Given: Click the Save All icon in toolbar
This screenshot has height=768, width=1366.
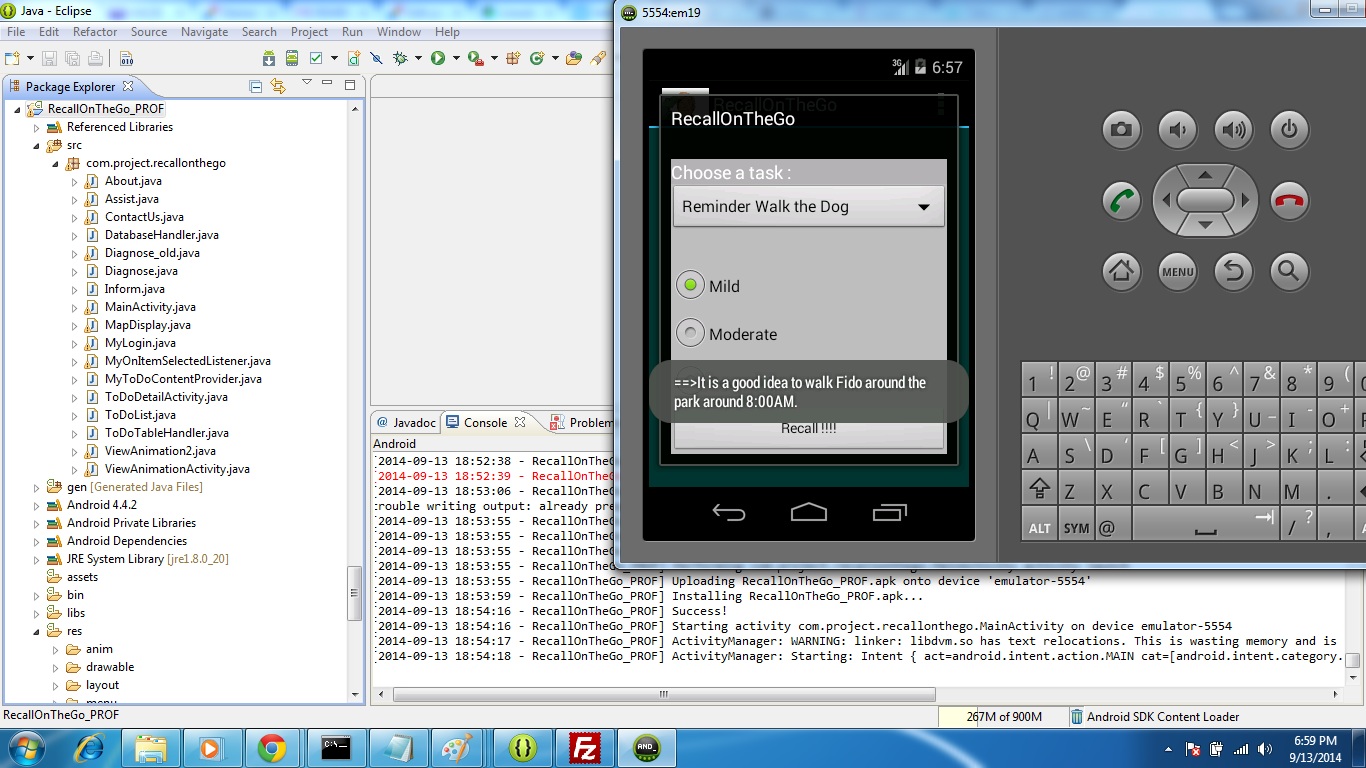Looking at the screenshot, I should coord(73,59).
